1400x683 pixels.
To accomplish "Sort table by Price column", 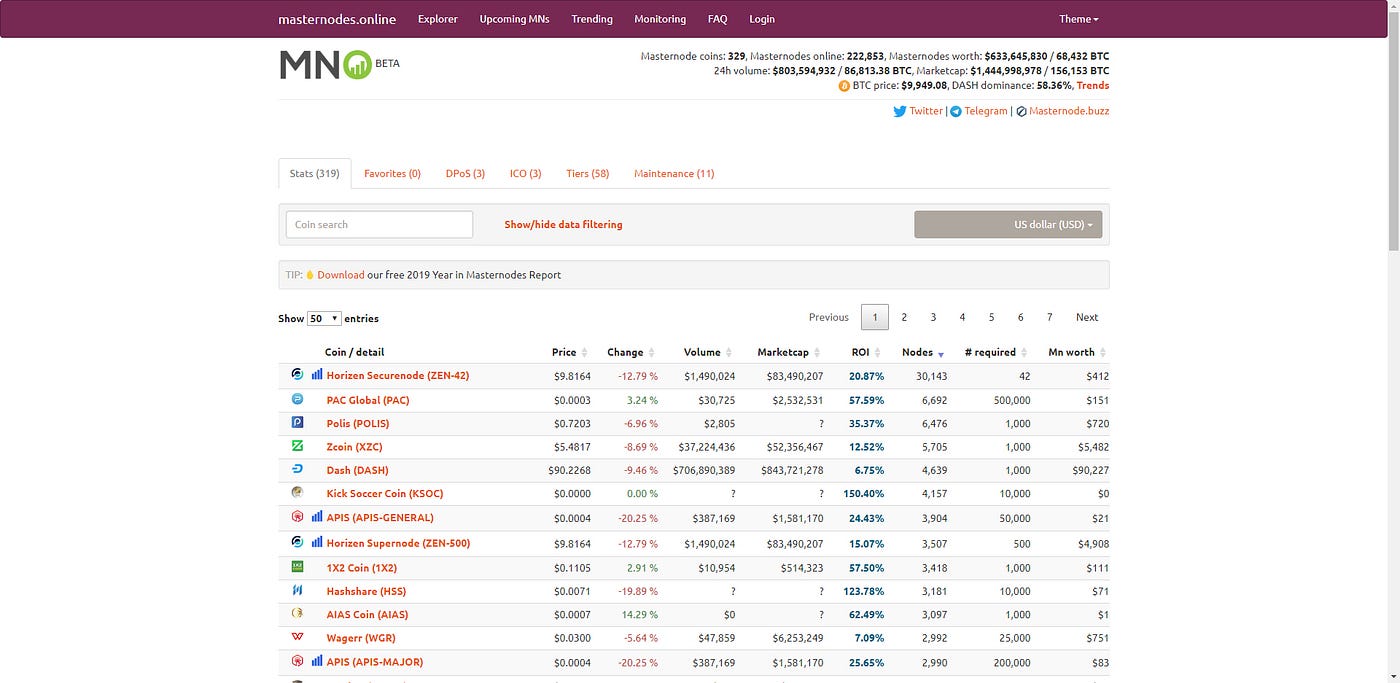I will click(568, 352).
